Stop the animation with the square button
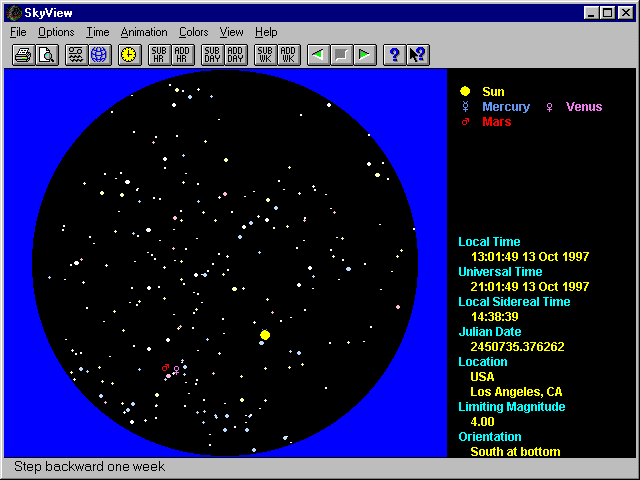Screen dimensions: 640x480 coord(341,55)
